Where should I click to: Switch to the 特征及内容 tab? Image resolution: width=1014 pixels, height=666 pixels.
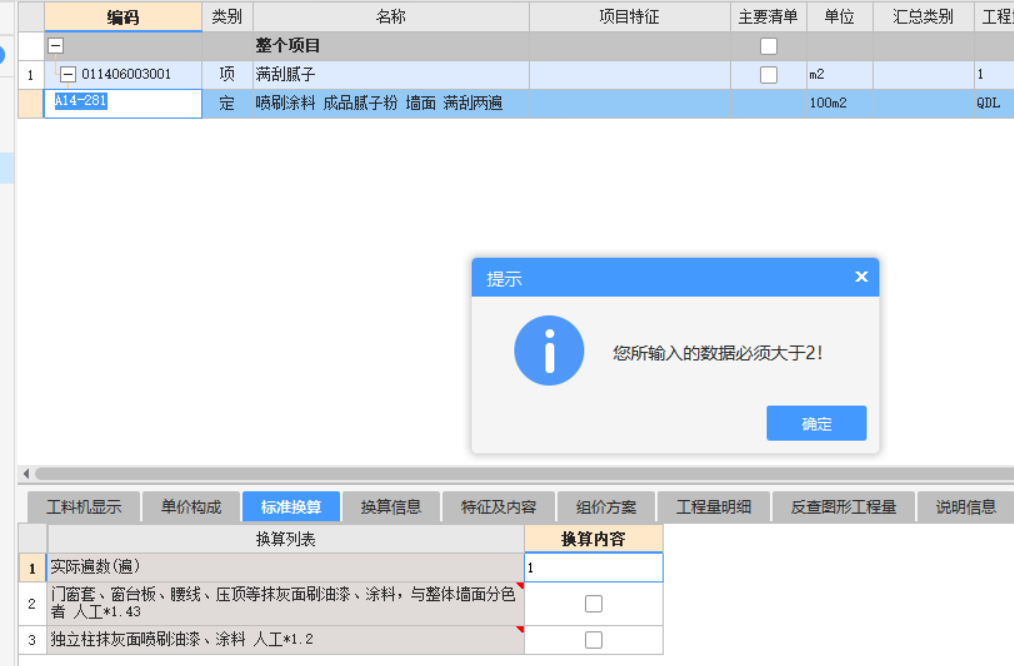(x=499, y=507)
